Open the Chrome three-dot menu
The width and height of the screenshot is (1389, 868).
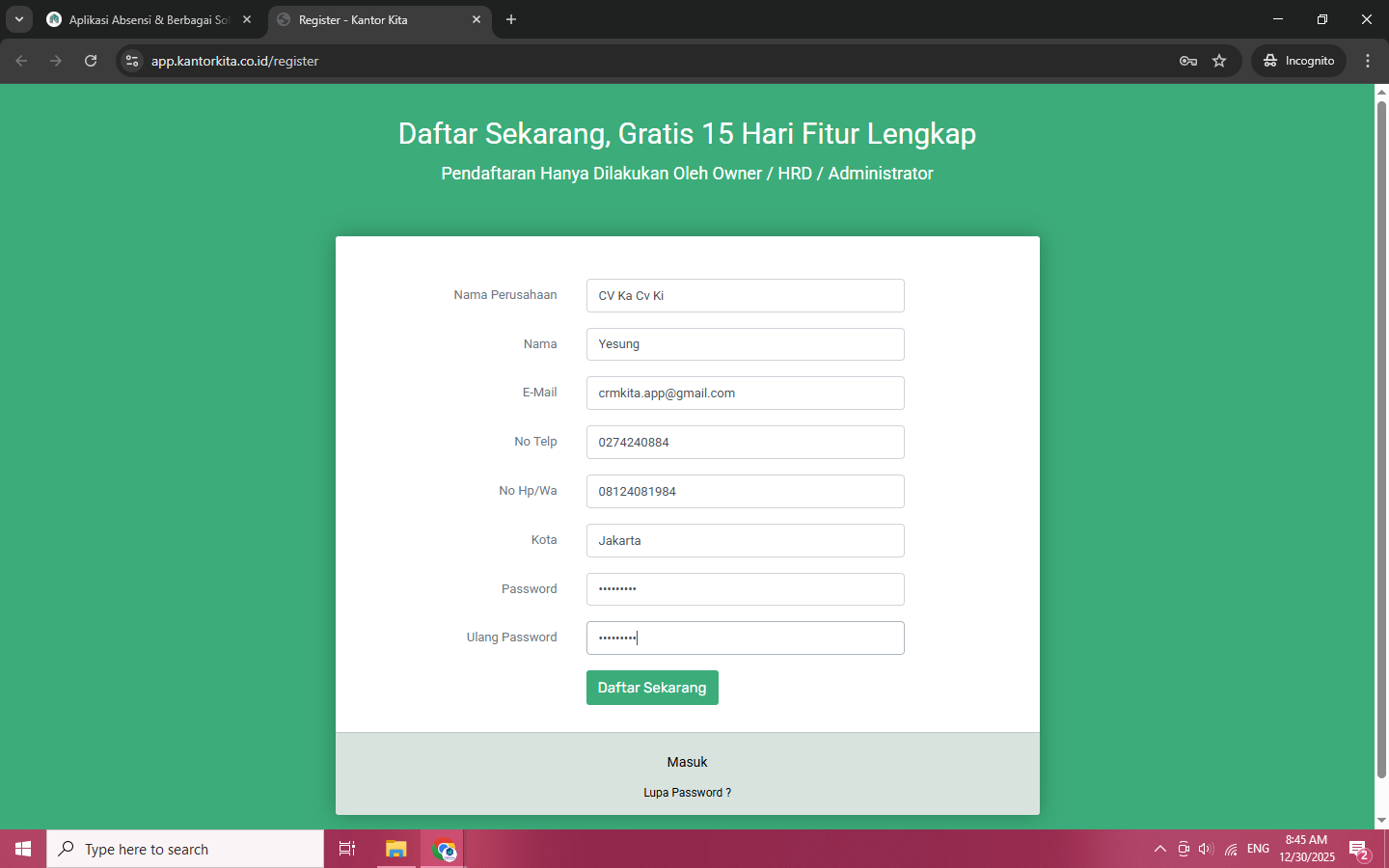(1368, 61)
